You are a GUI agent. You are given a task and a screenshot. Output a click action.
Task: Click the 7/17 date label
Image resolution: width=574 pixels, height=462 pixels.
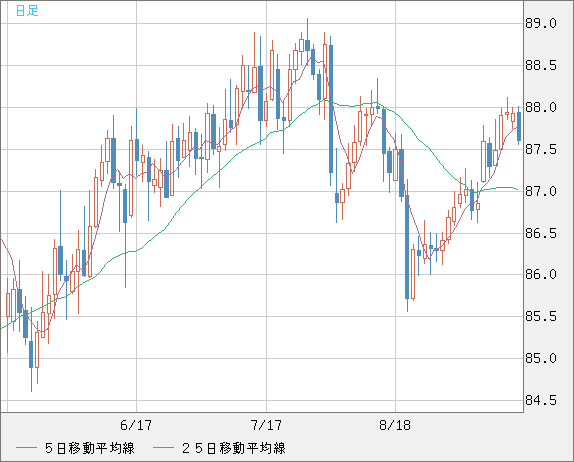266,425
